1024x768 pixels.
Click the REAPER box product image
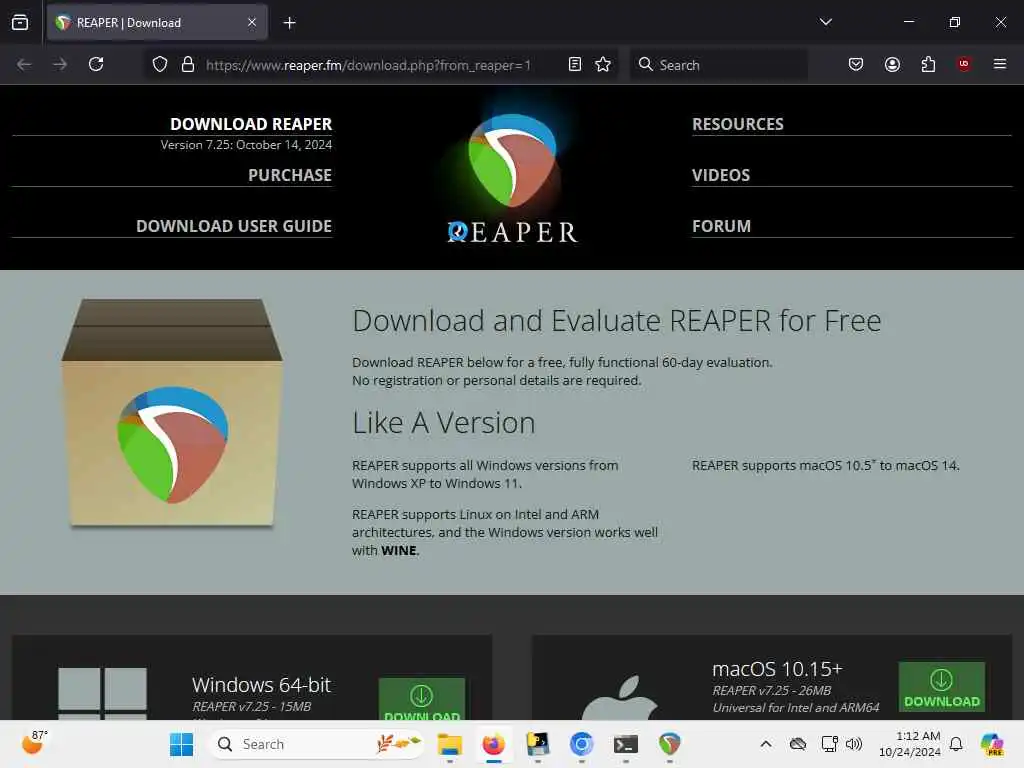point(172,413)
